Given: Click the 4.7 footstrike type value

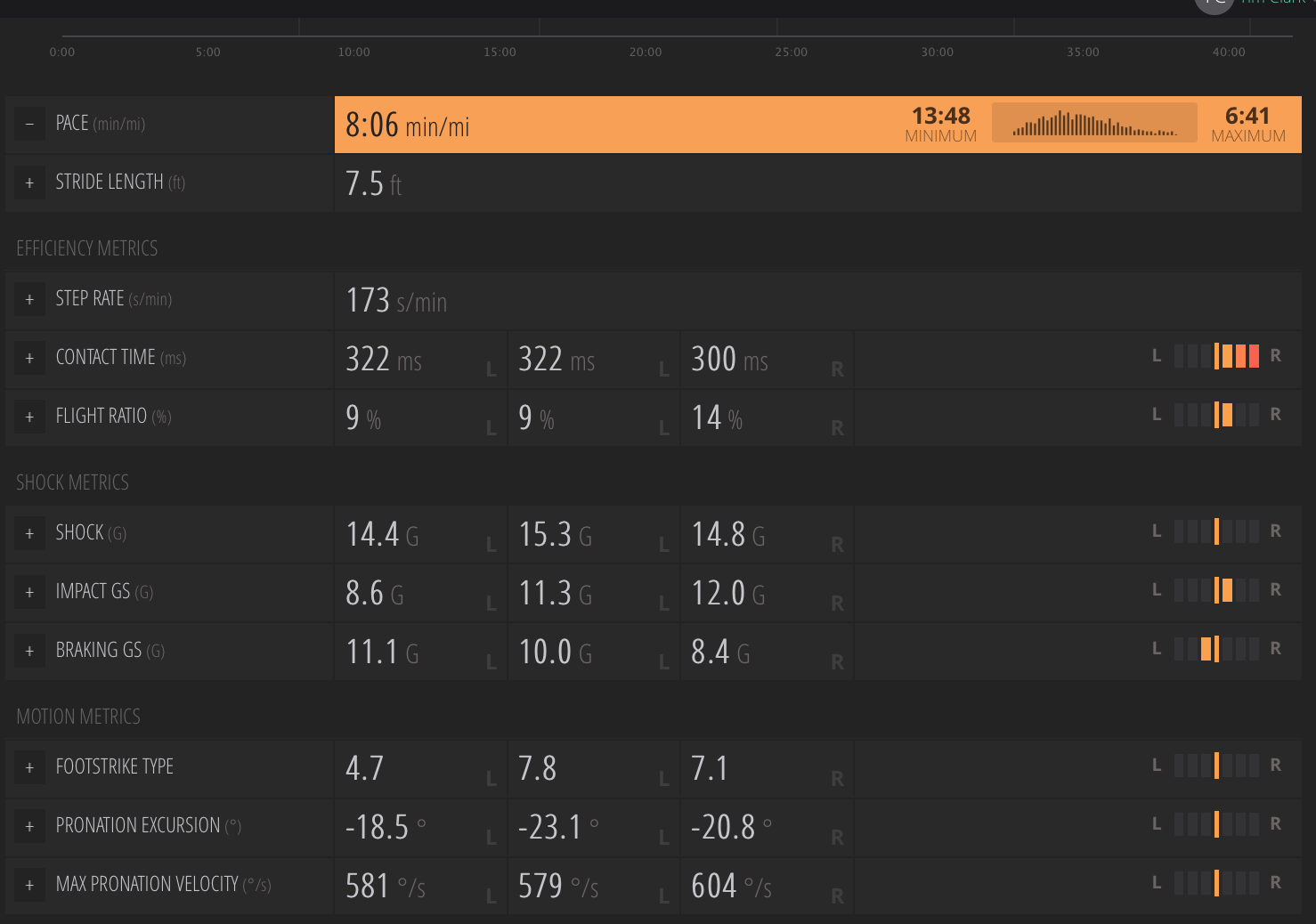Looking at the screenshot, I should 365,769.
